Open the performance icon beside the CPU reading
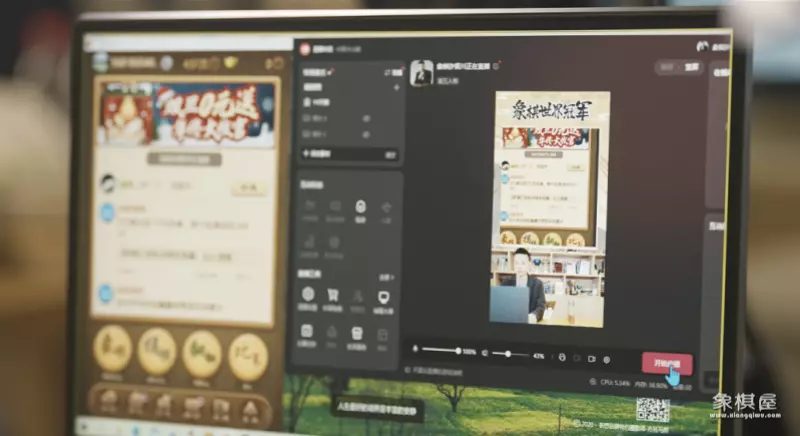 (x=592, y=381)
